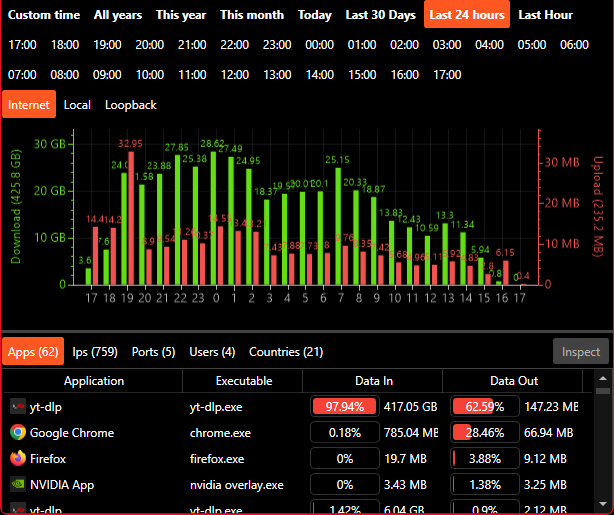Image resolution: width=614 pixels, height=515 pixels.
Task: Click the Inspect button
Action: pos(581,352)
